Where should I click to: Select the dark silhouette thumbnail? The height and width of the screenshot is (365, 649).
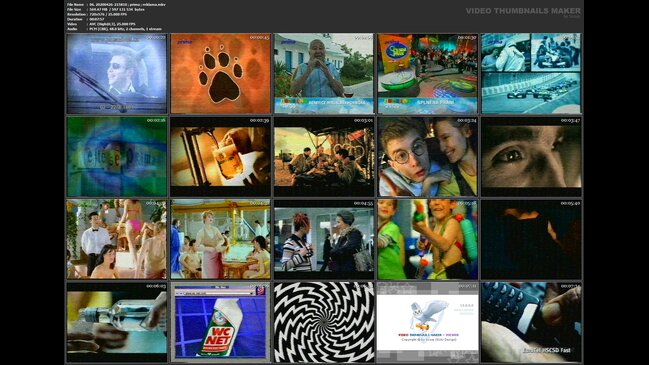[x=531, y=239]
